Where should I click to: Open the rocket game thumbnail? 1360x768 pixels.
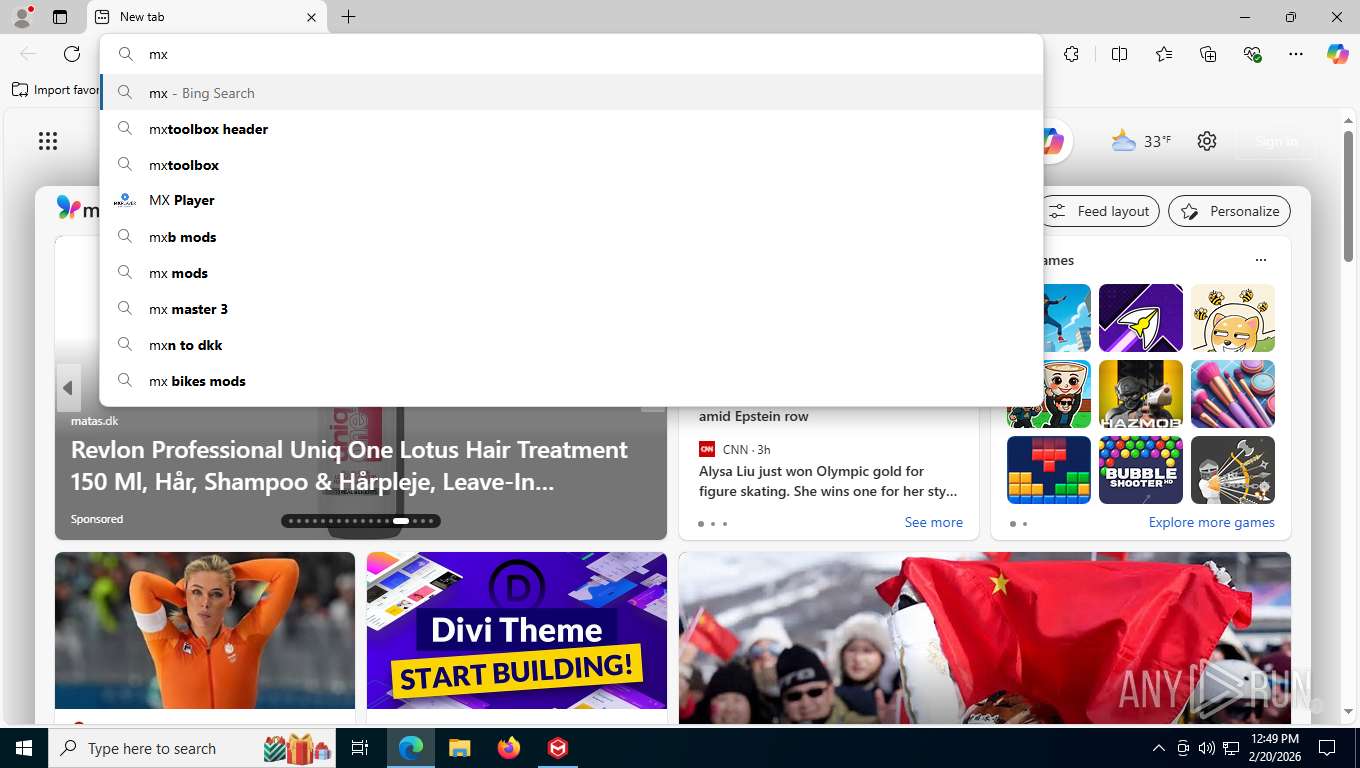pyautogui.click(x=1141, y=318)
